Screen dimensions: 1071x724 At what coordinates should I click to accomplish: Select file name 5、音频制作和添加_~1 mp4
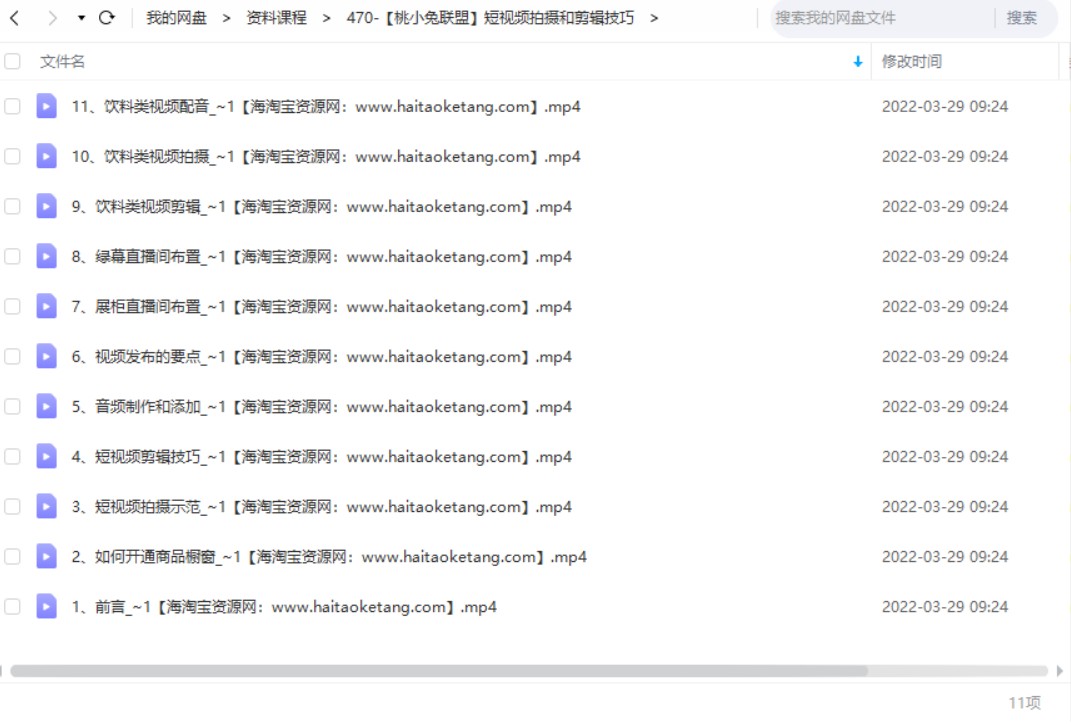322,406
